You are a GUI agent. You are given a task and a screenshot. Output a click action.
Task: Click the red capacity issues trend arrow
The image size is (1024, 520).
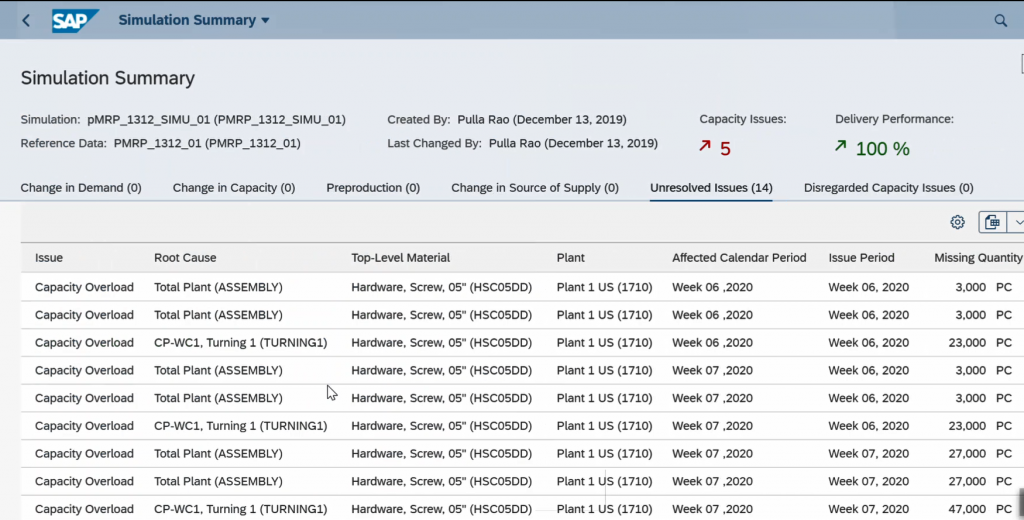pos(705,146)
